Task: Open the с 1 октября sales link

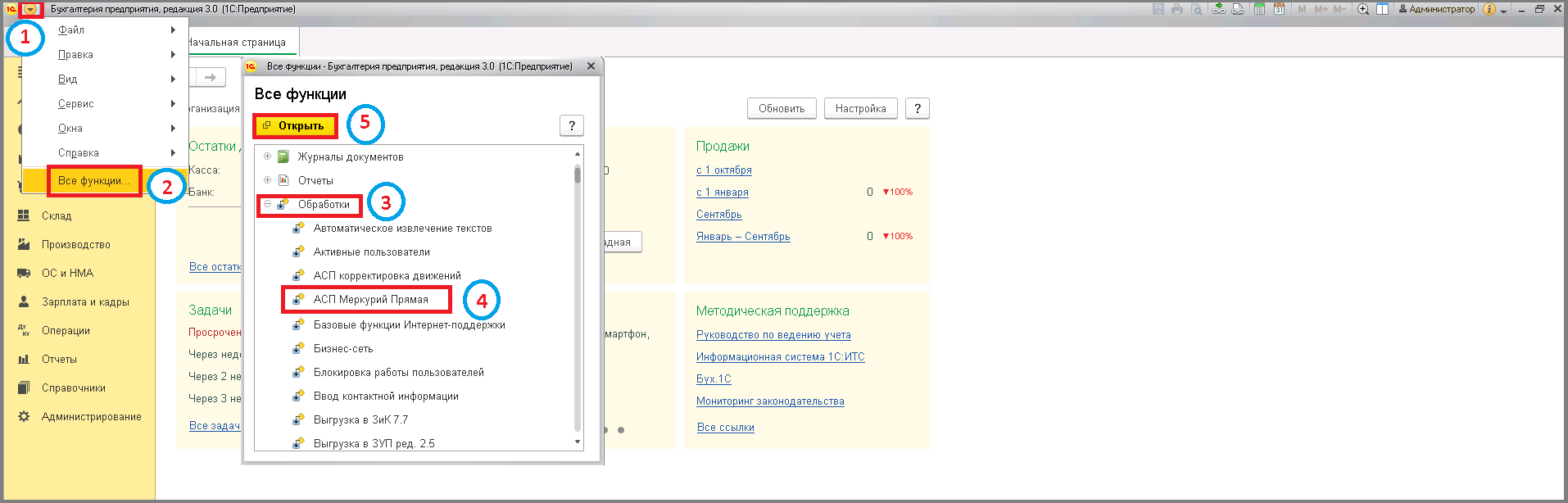Action: point(724,170)
